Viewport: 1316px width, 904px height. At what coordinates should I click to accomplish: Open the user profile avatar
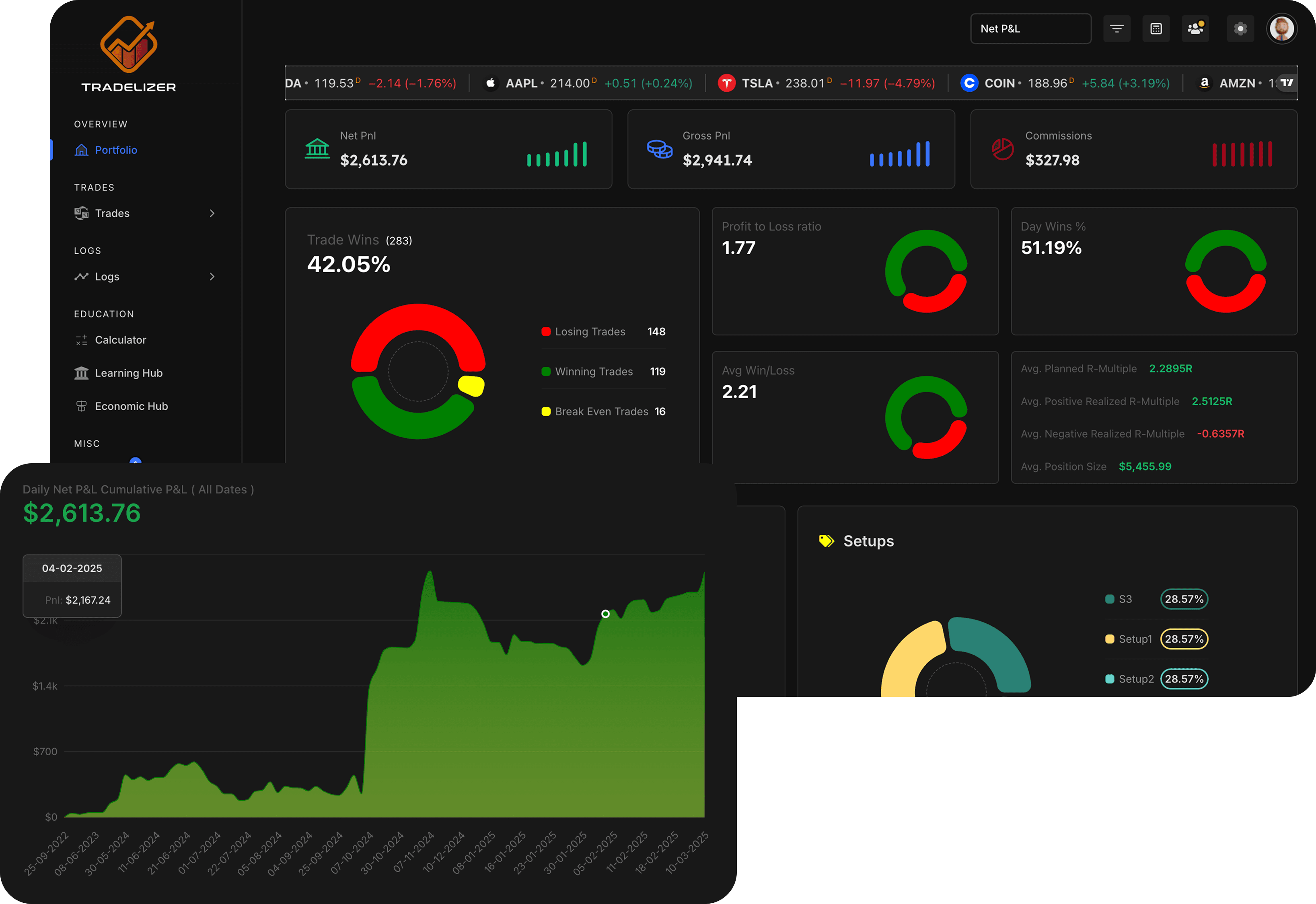tap(1281, 29)
